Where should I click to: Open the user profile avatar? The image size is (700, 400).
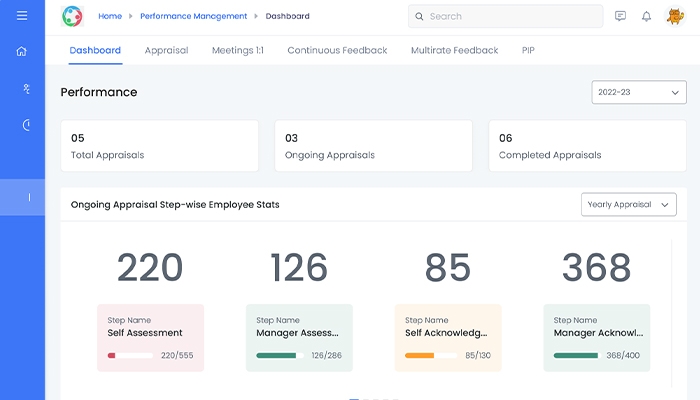[x=674, y=16]
